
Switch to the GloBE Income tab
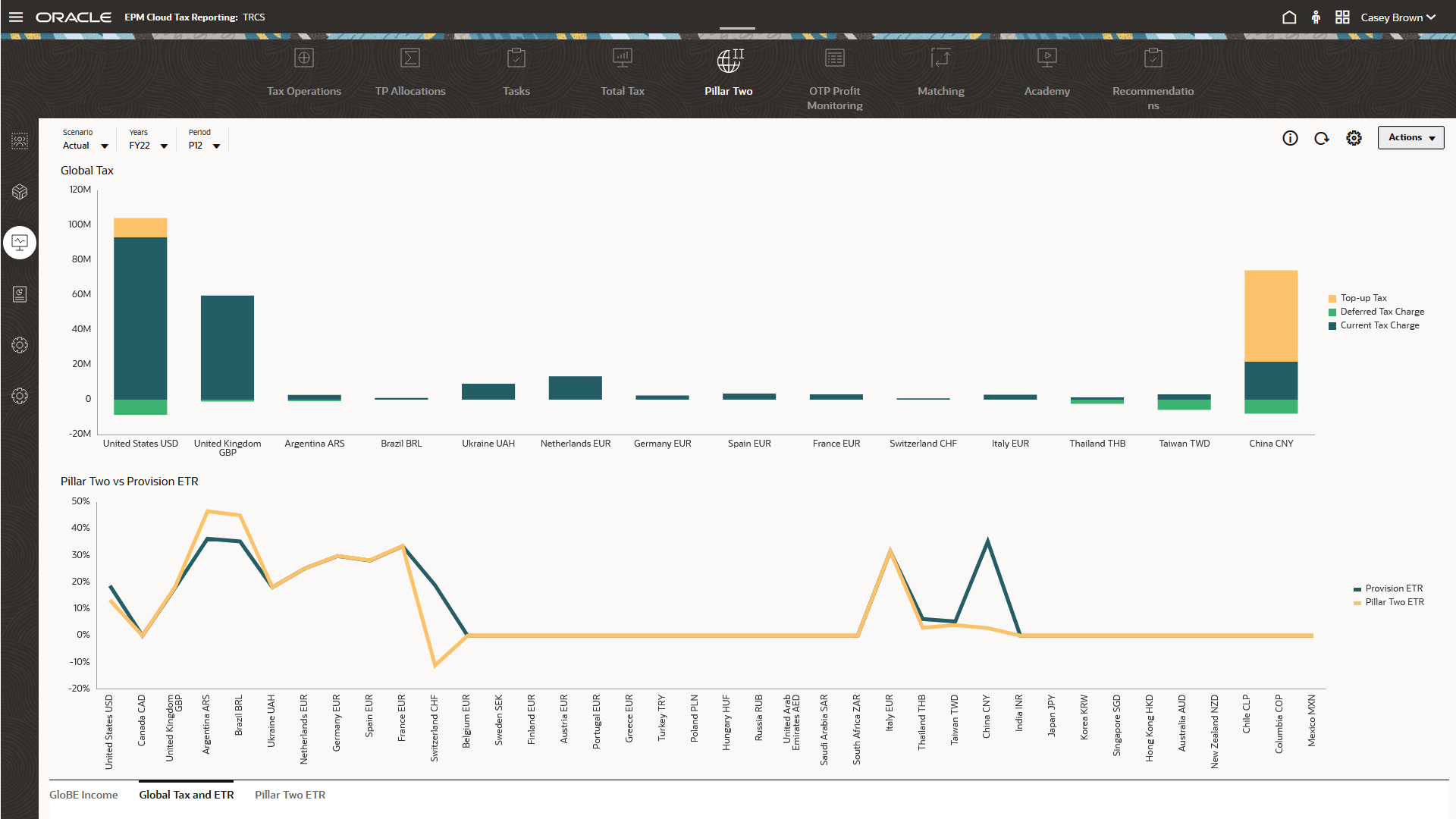(x=83, y=795)
